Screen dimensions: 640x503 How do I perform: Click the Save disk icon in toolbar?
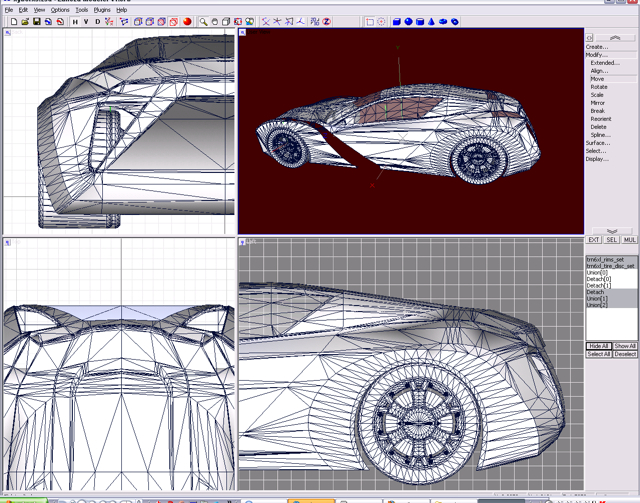pos(37,21)
